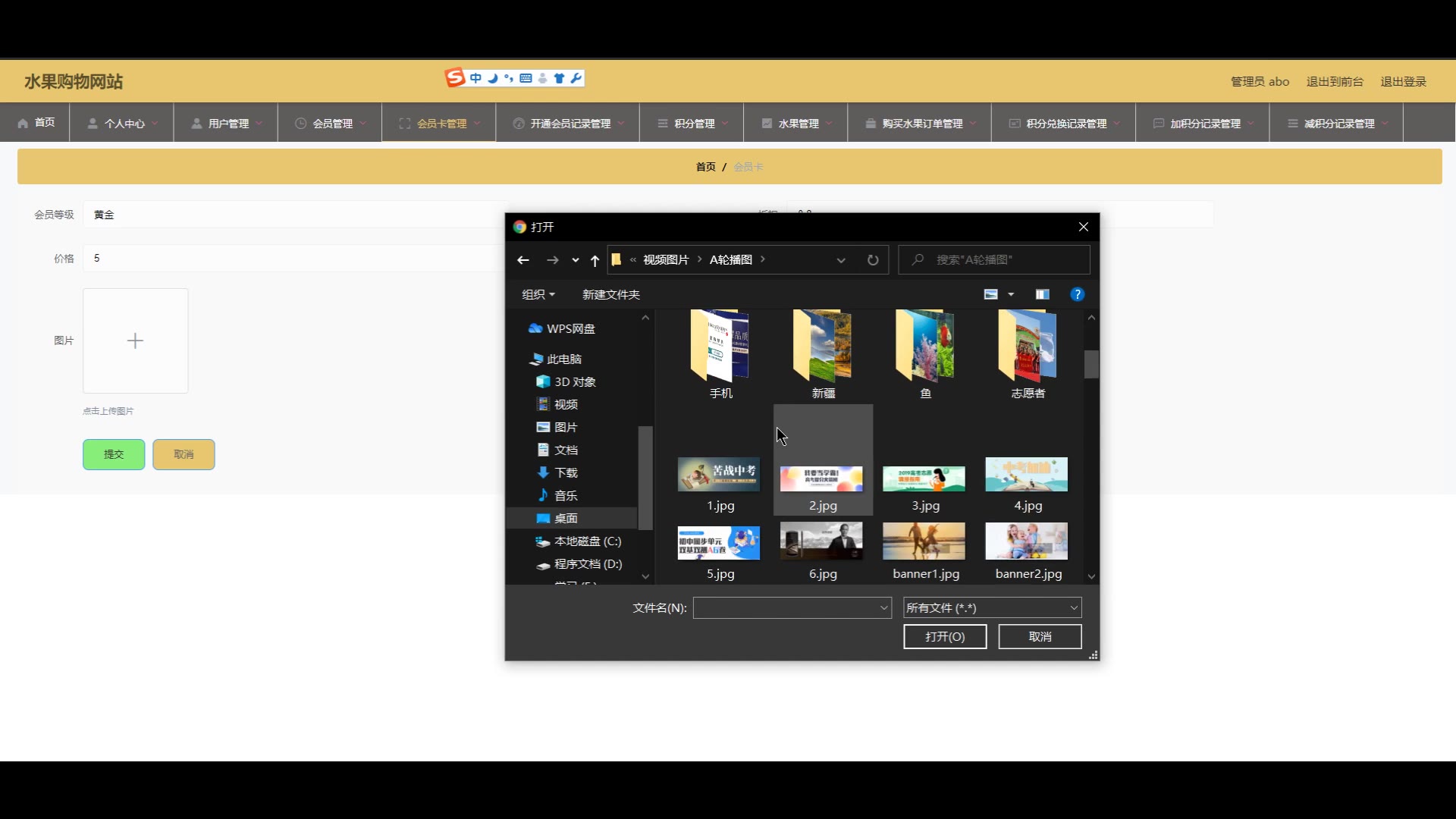Select the 鱼 folder
The width and height of the screenshot is (1456, 819).
[925, 354]
